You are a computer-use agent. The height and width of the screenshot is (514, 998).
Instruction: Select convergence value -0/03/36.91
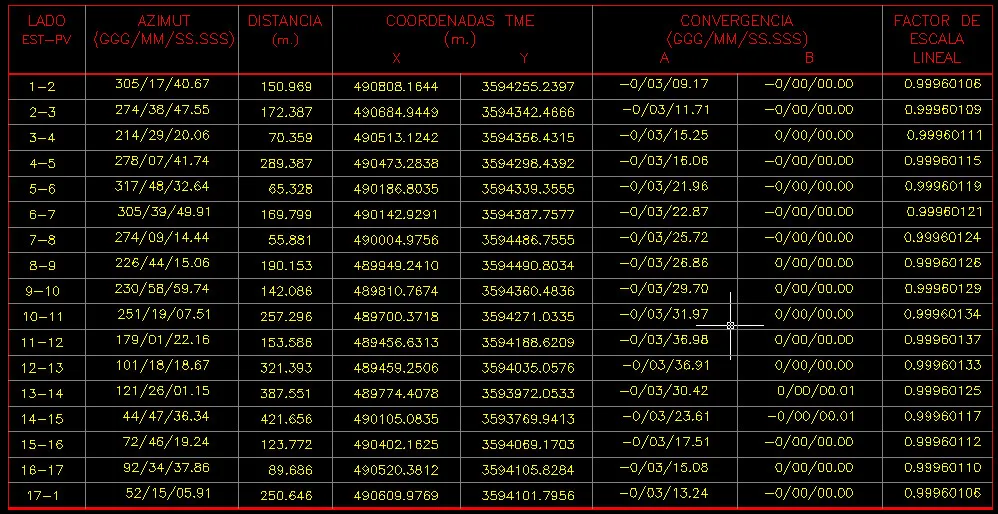pos(665,365)
